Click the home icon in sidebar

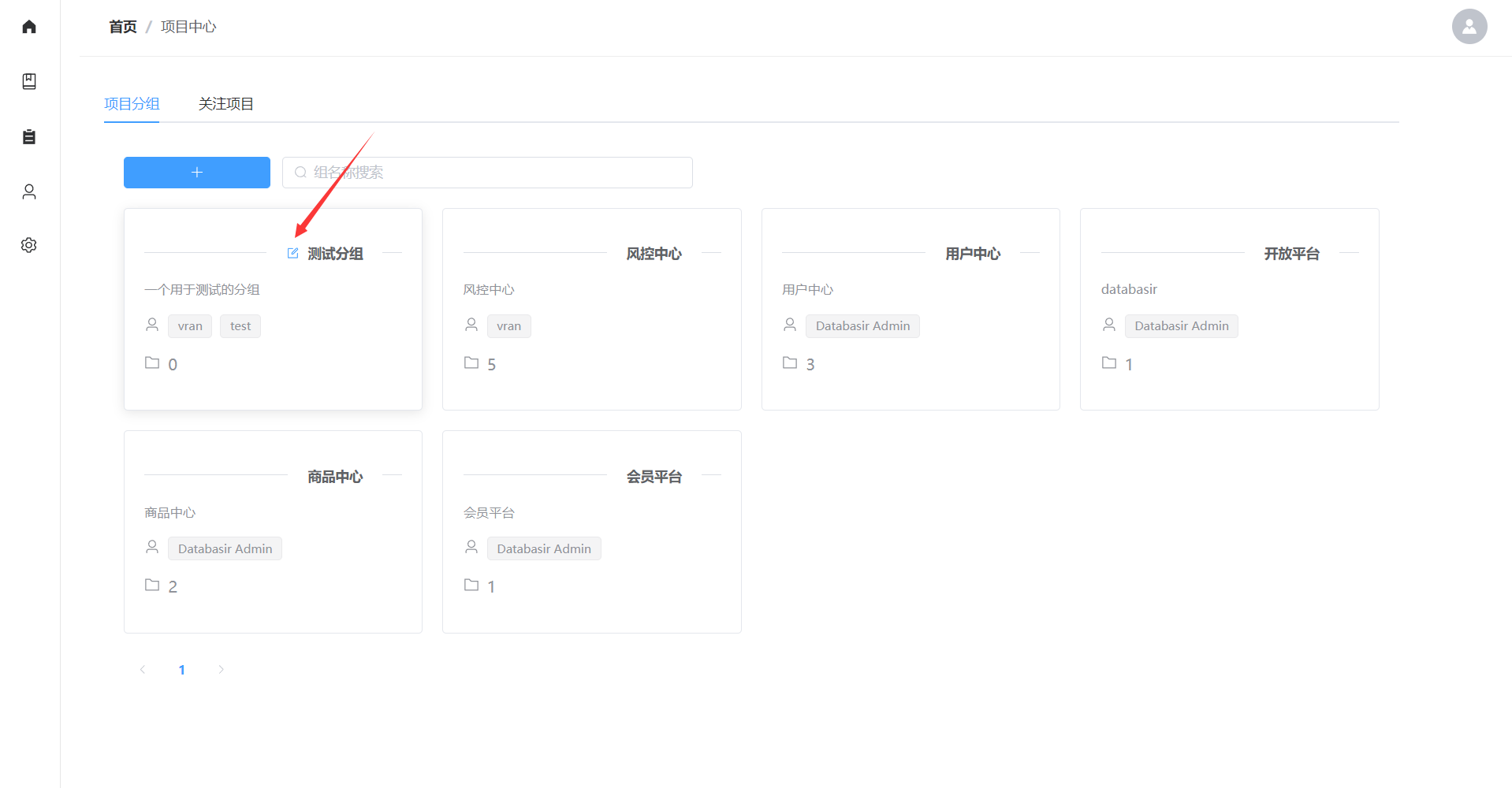29,27
